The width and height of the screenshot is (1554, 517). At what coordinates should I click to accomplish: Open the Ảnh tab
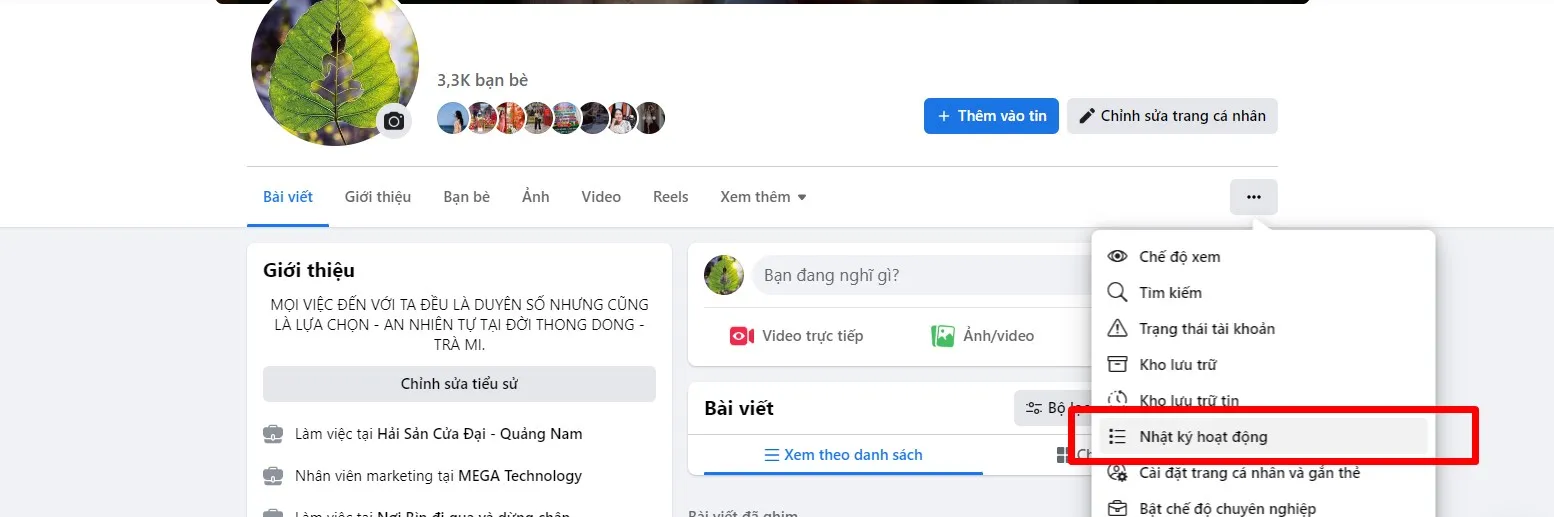(x=536, y=197)
